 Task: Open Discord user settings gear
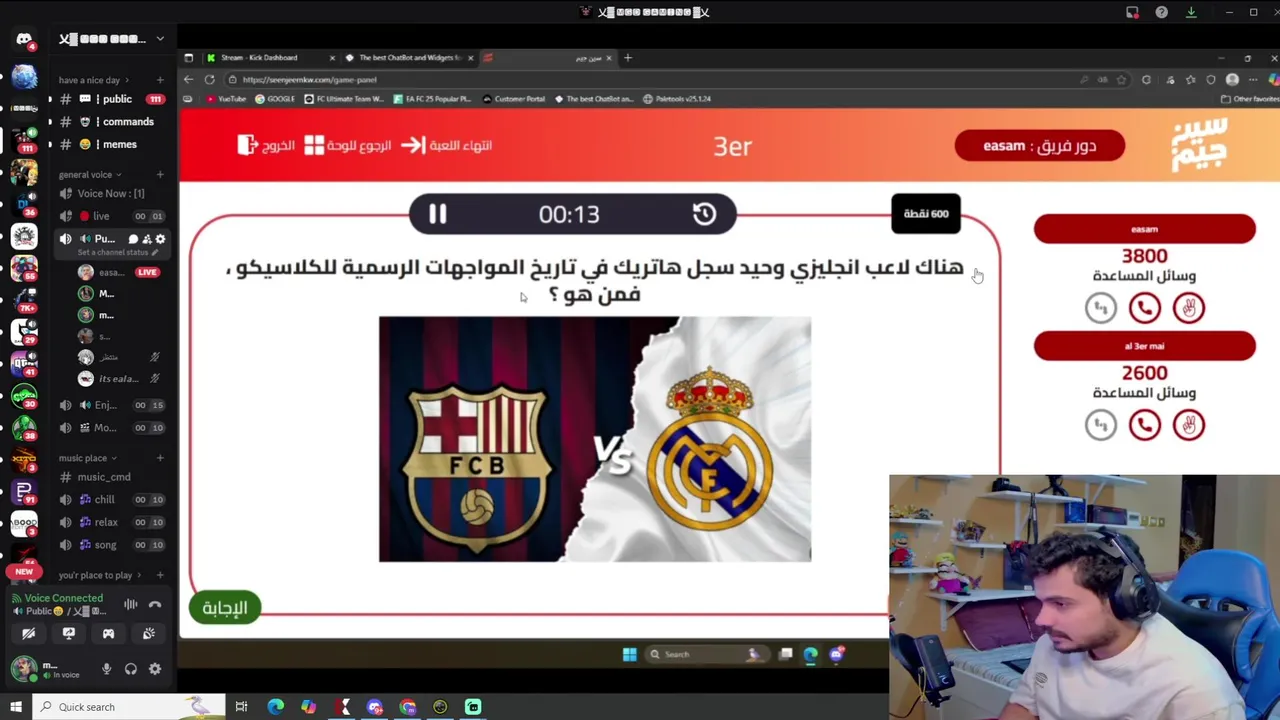[x=155, y=669]
